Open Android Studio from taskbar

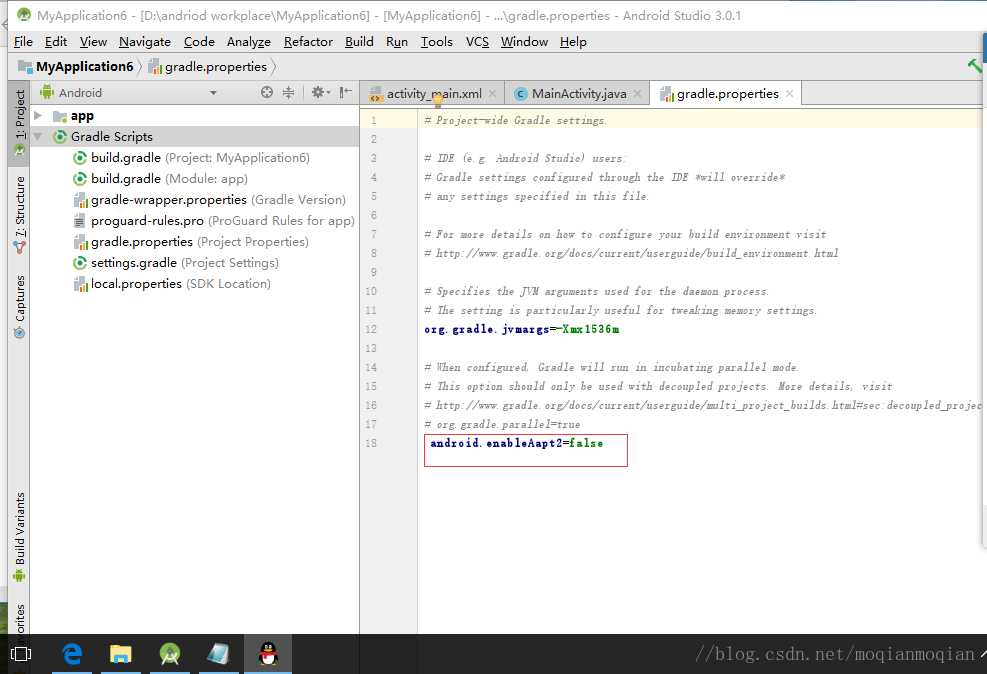pos(170,654)
